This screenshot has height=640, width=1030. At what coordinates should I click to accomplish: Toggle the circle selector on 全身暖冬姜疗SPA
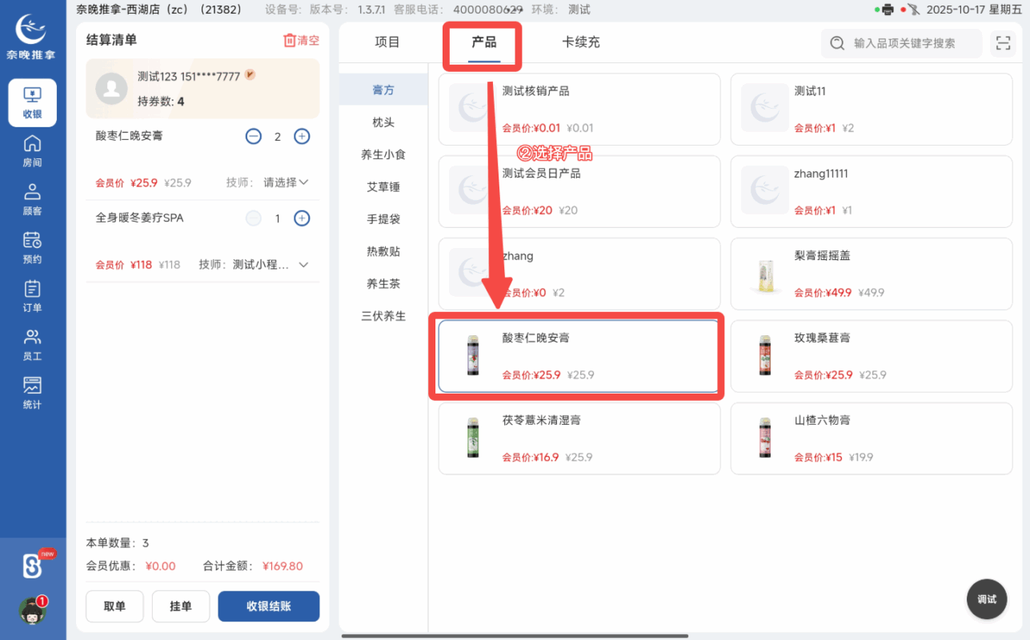pos(253,218)
